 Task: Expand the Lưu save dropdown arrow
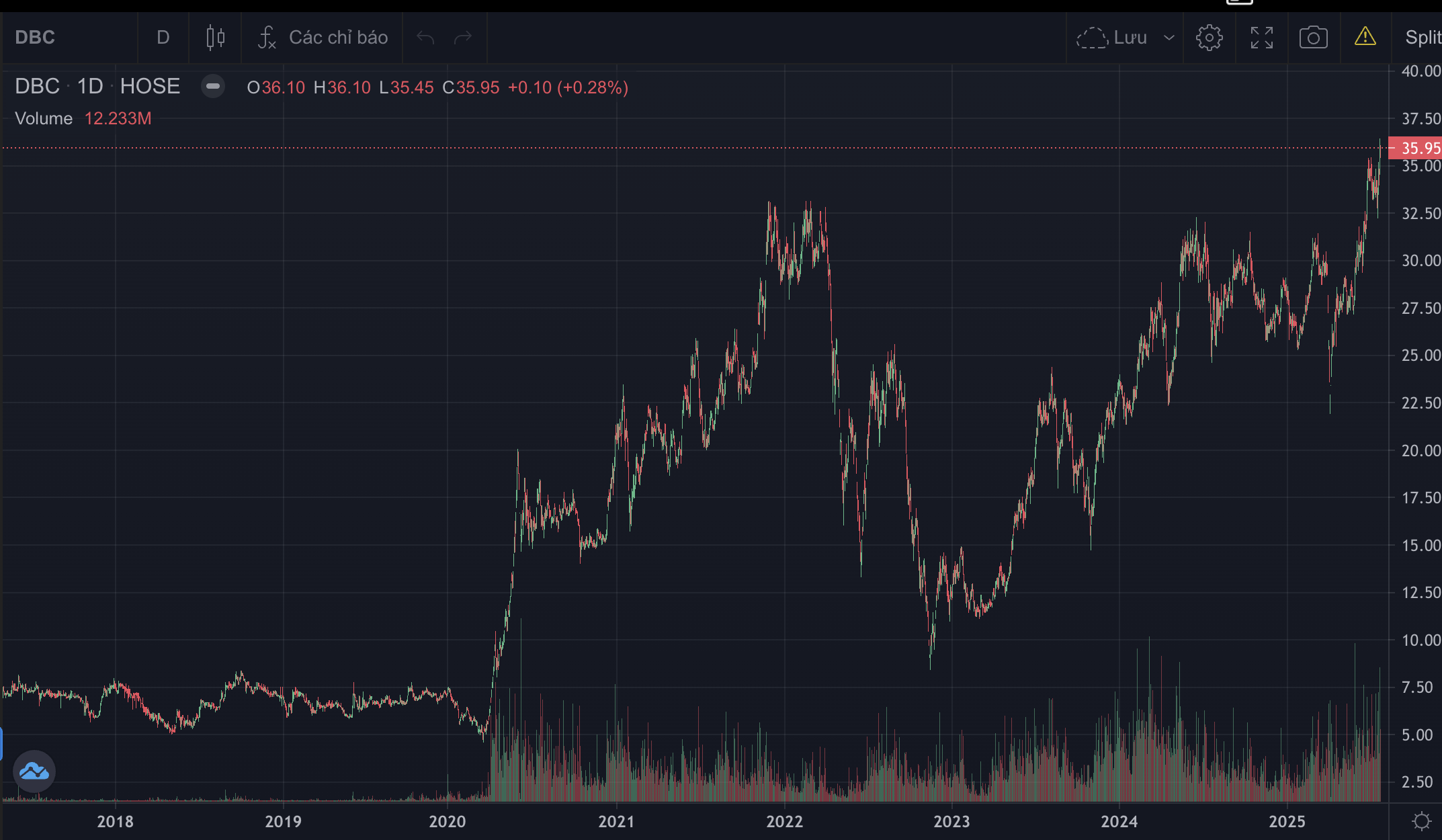[x=1169, y=38]
